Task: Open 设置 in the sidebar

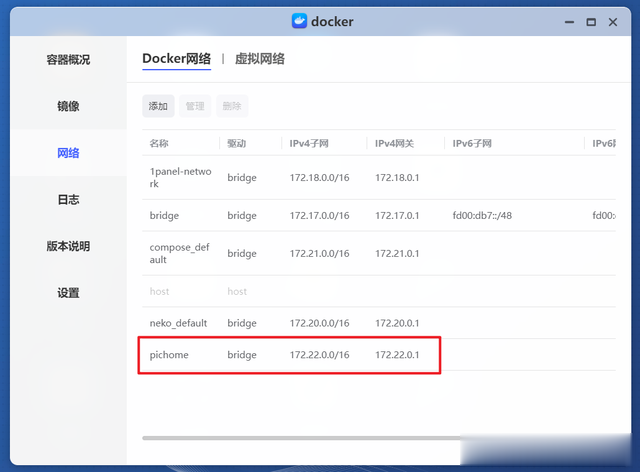Action: coord(68,293)
